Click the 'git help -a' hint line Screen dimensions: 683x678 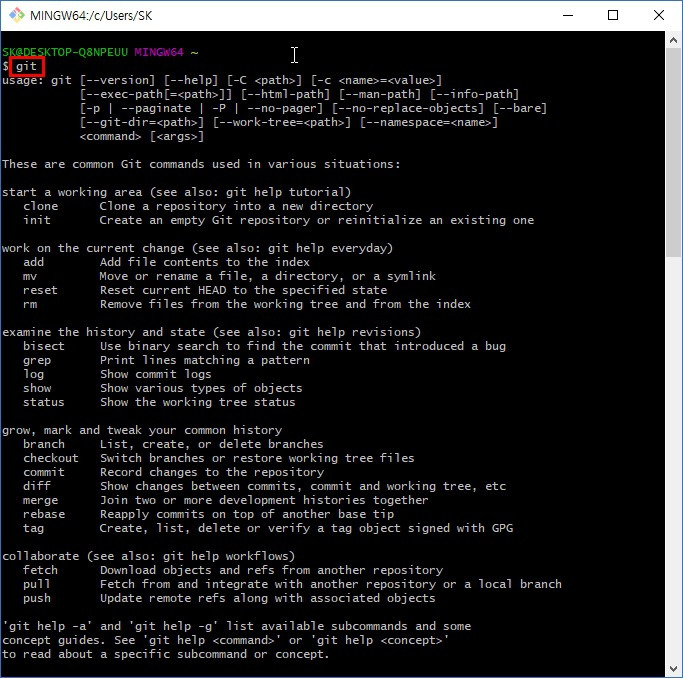click(x=237, y=626)
